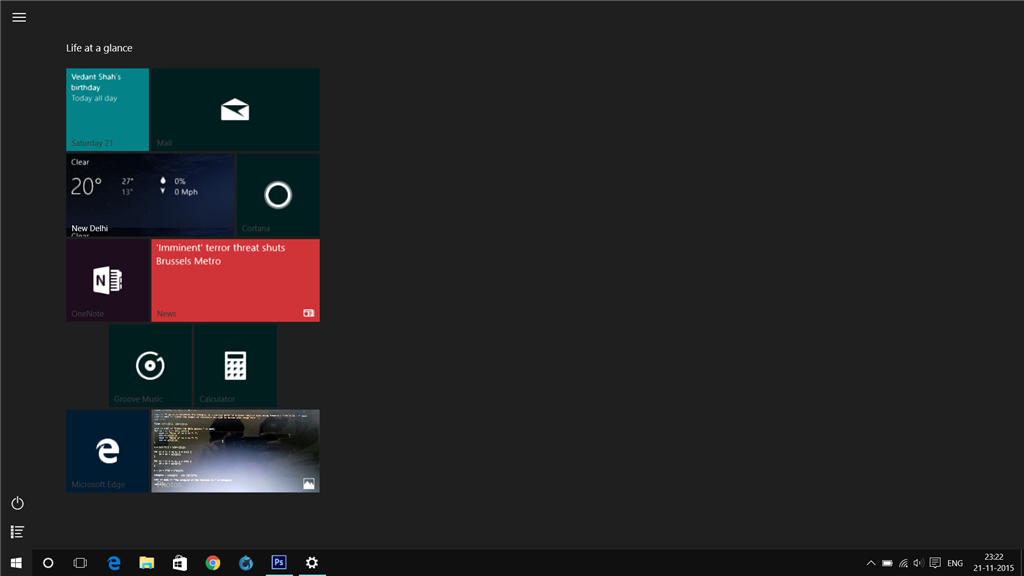Open the volume speaker icon
This screenshot has width=1024, height=576.
[x=919, y=563]
